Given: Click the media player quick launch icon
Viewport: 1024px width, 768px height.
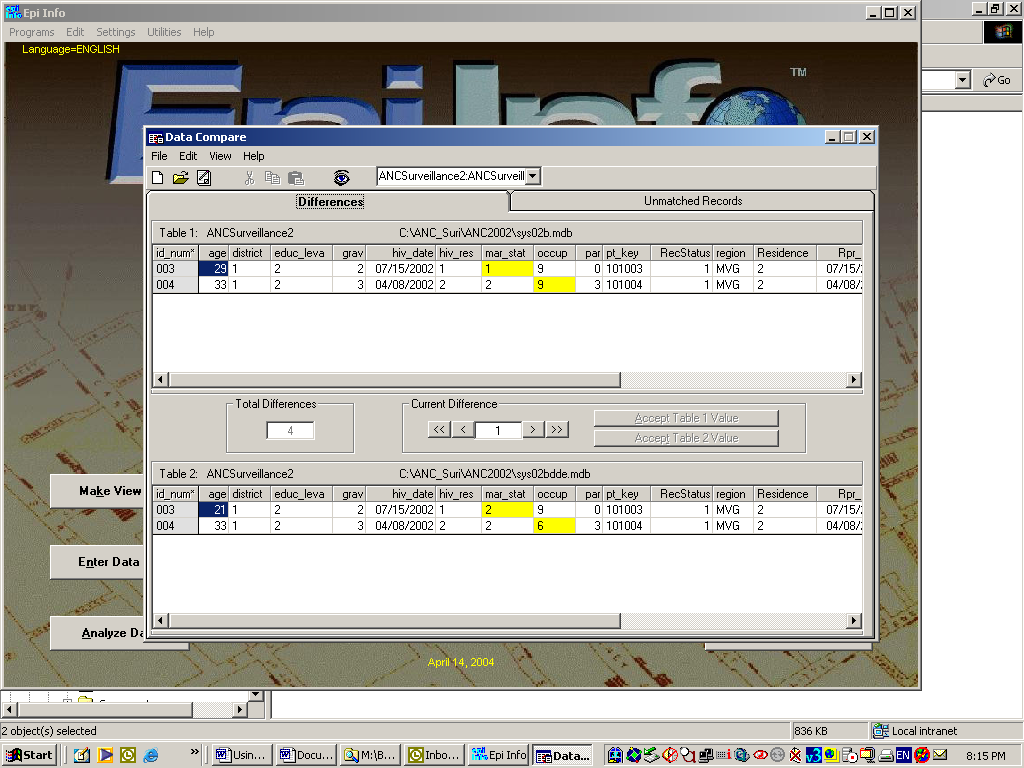Looking at the screenshot, I should 105,756.
